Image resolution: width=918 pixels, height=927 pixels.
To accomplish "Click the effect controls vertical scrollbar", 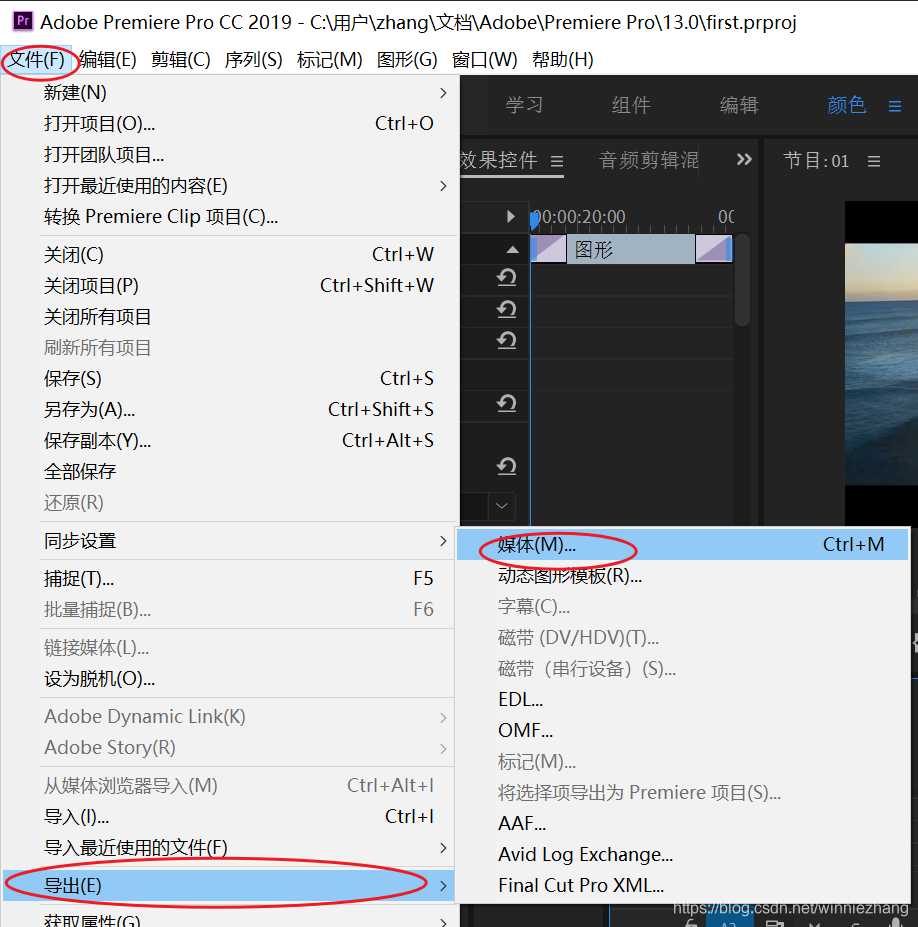I will 742,280.
